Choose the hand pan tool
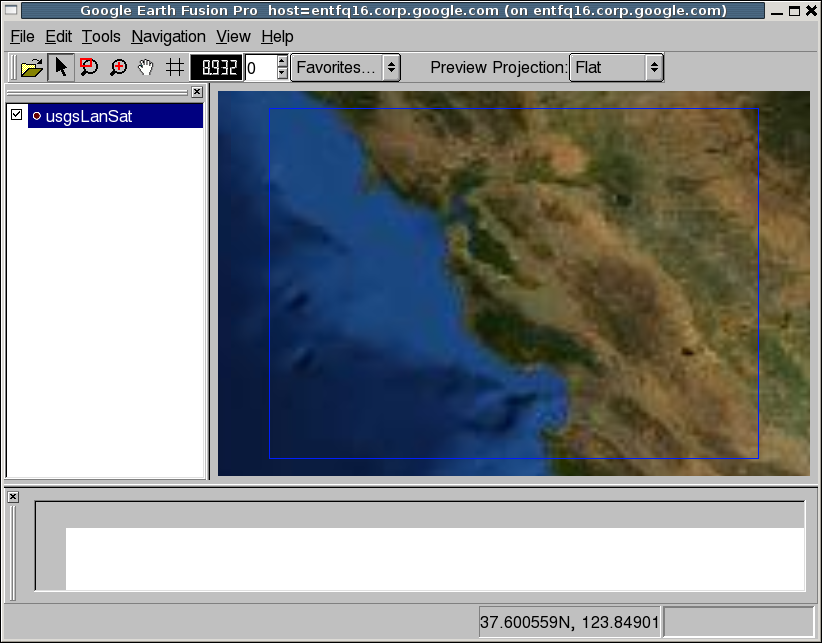 145,67
